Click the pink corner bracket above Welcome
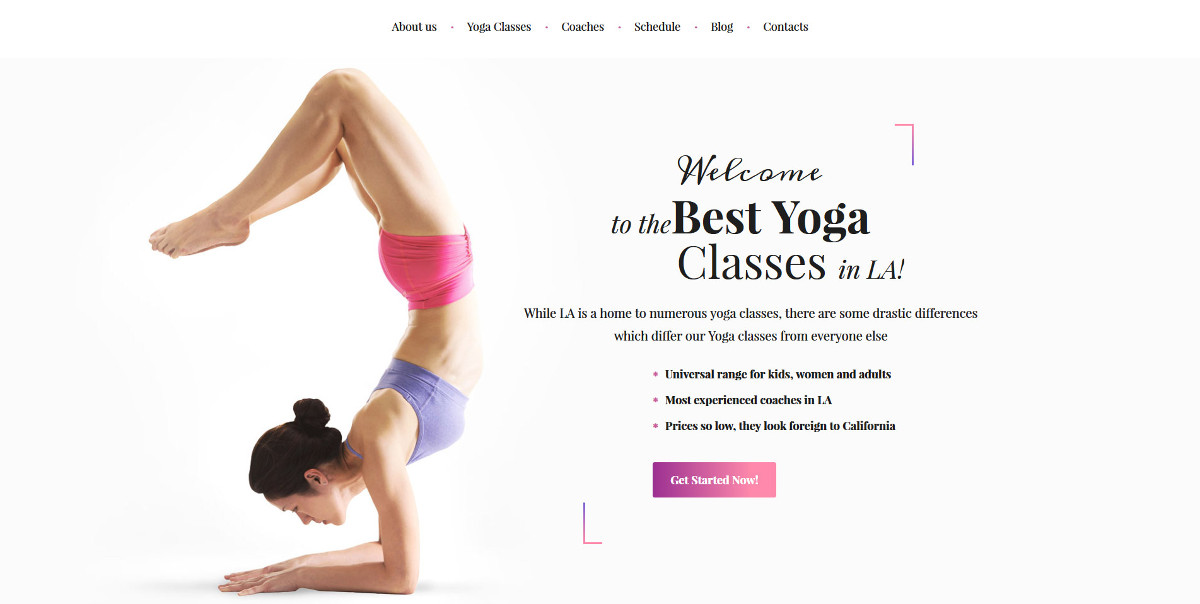The image size is (1200, 604). 905,144
